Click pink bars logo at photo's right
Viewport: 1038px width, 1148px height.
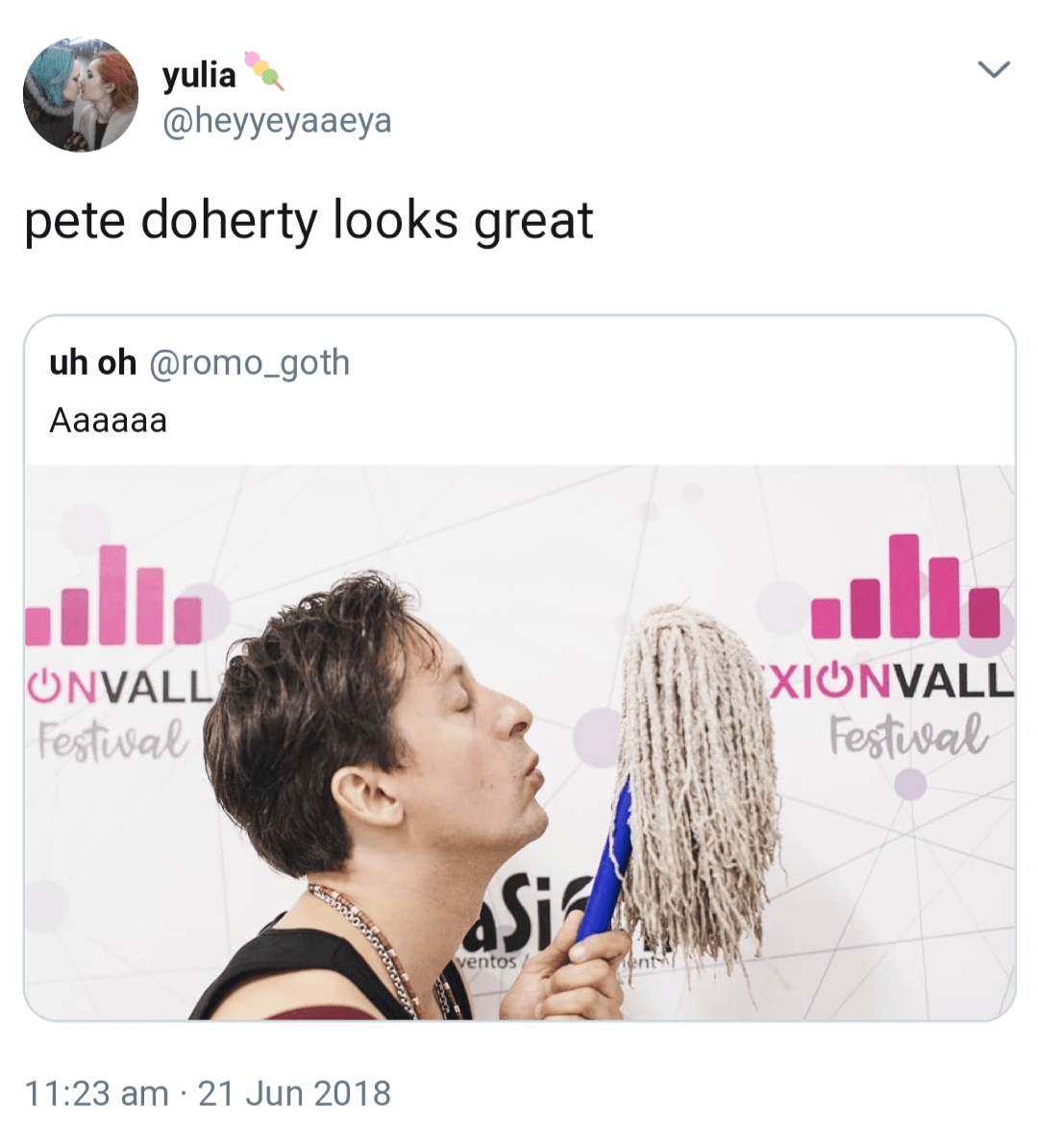point(906,586)
